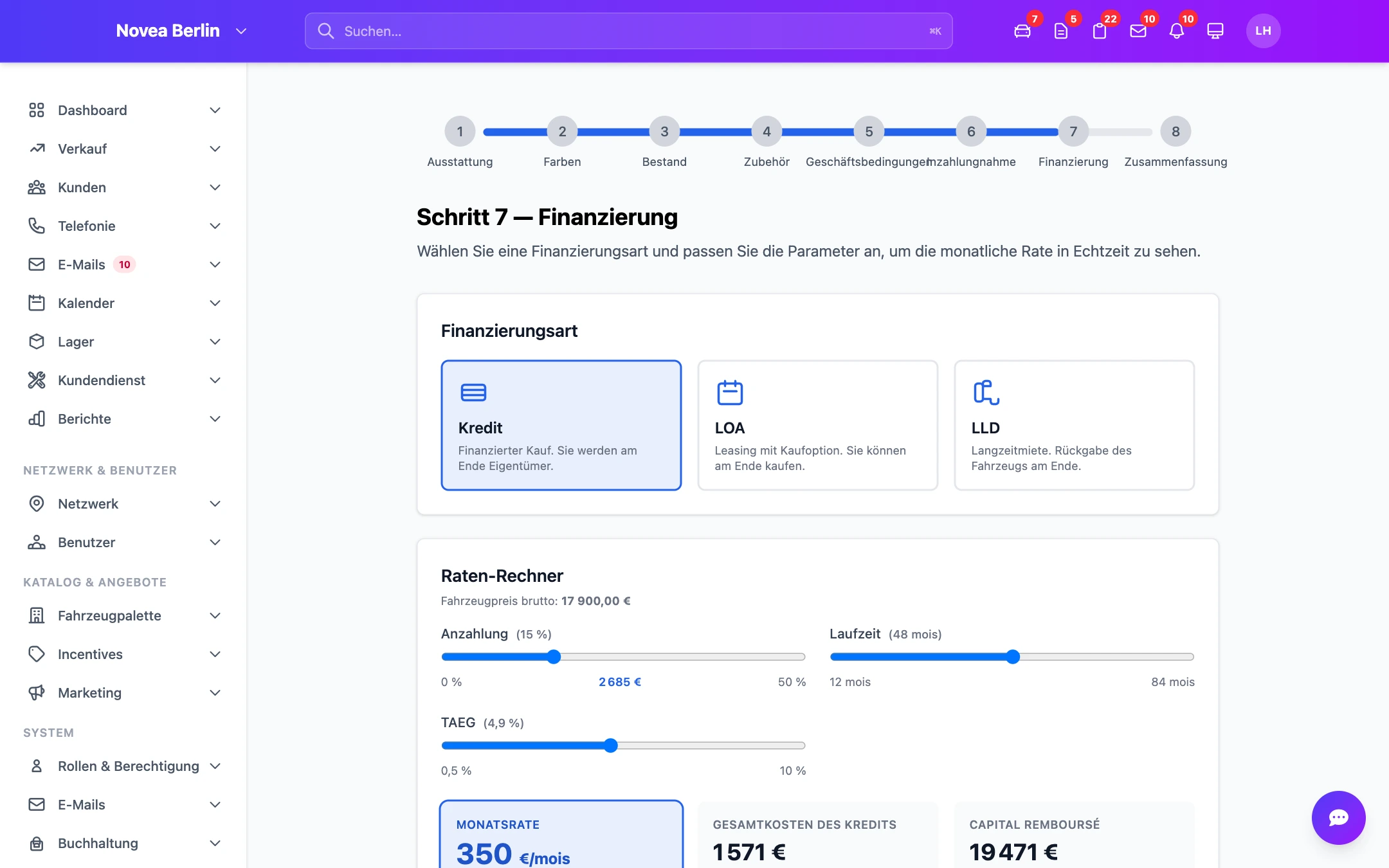Open Buchhaltung in the sidebar
Image resolution: width=1389 pixels, height=868 pixels.
click(x=123, y=843)
